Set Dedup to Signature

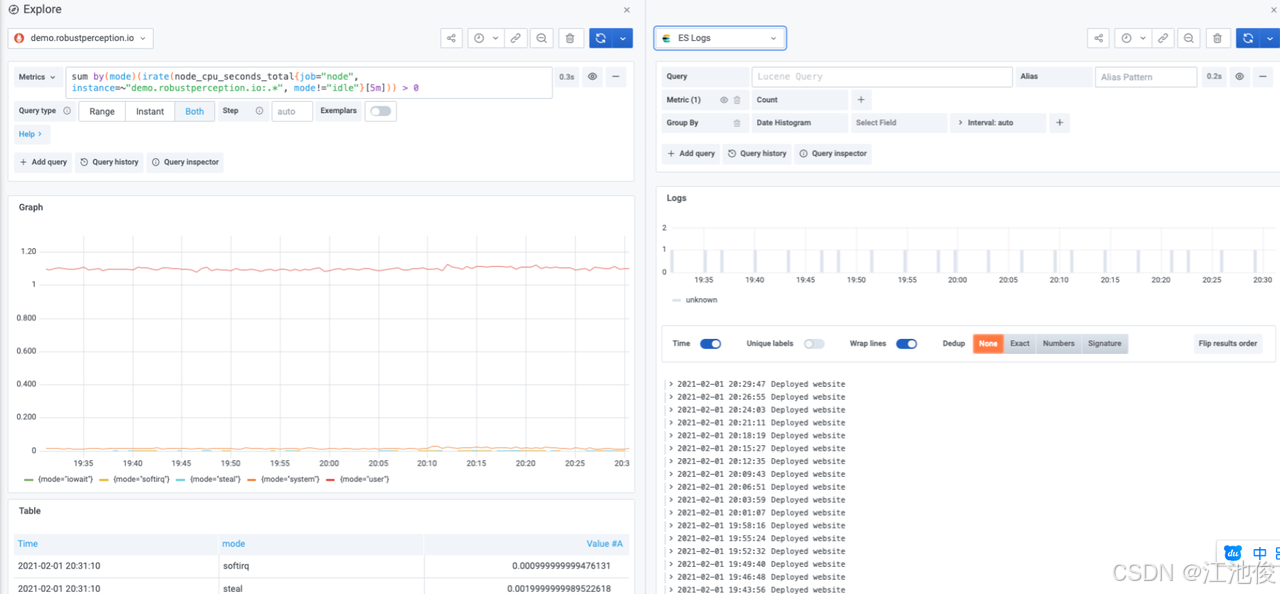1104,344
